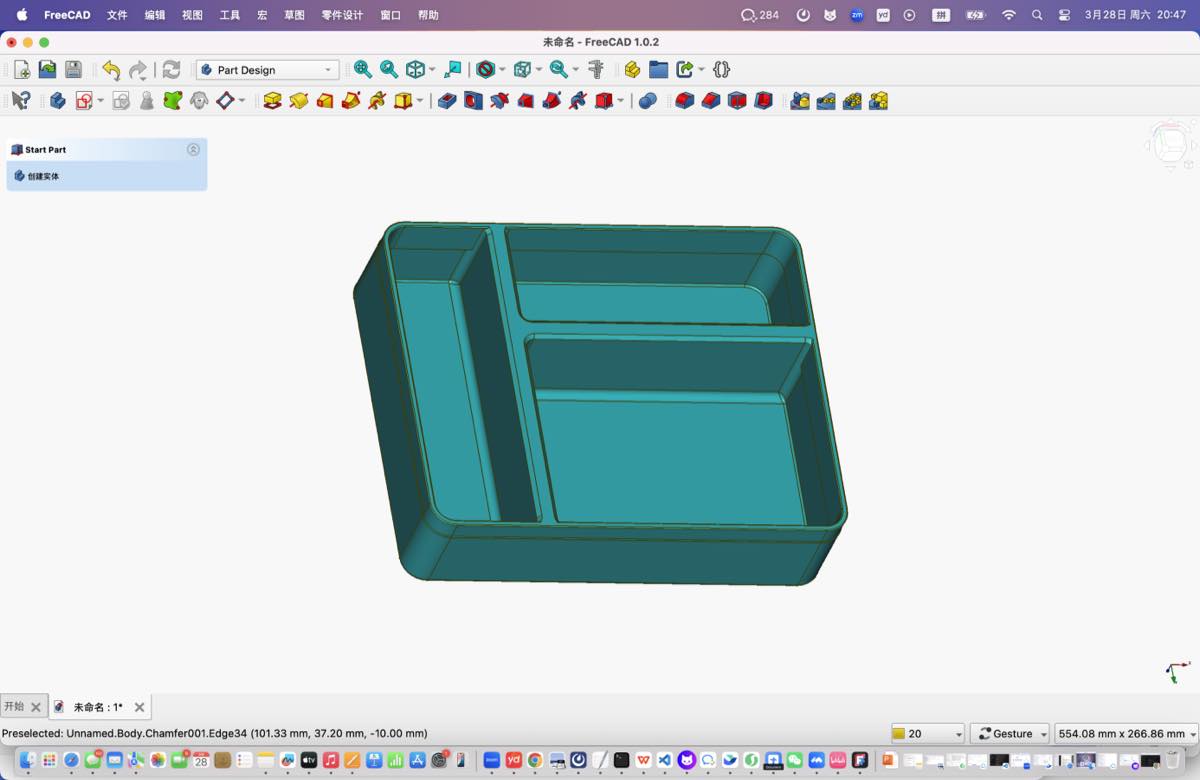Click the make link icon
This screenshot has width=1200, height=780.
[685, 70]
